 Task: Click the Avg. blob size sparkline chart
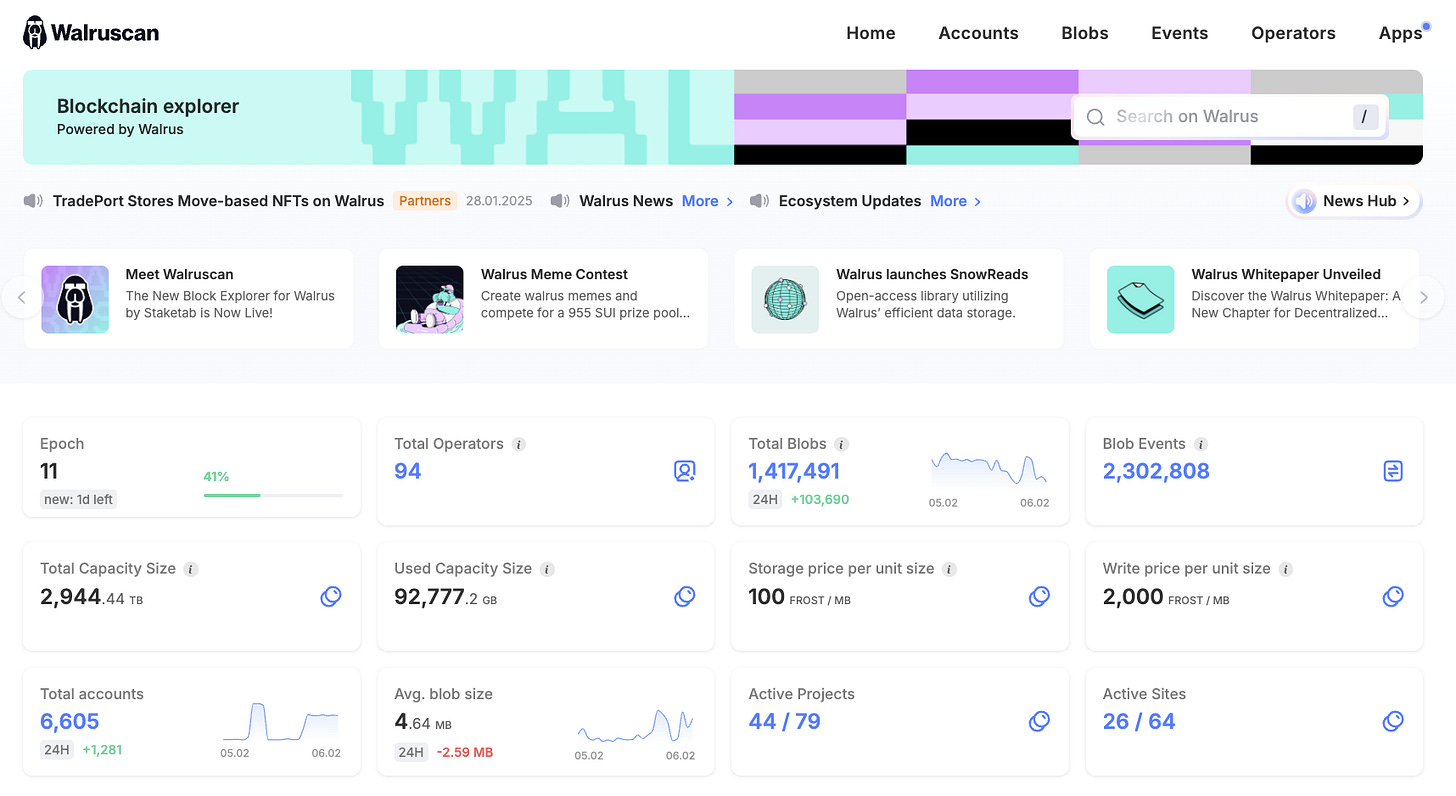point(636,725)
